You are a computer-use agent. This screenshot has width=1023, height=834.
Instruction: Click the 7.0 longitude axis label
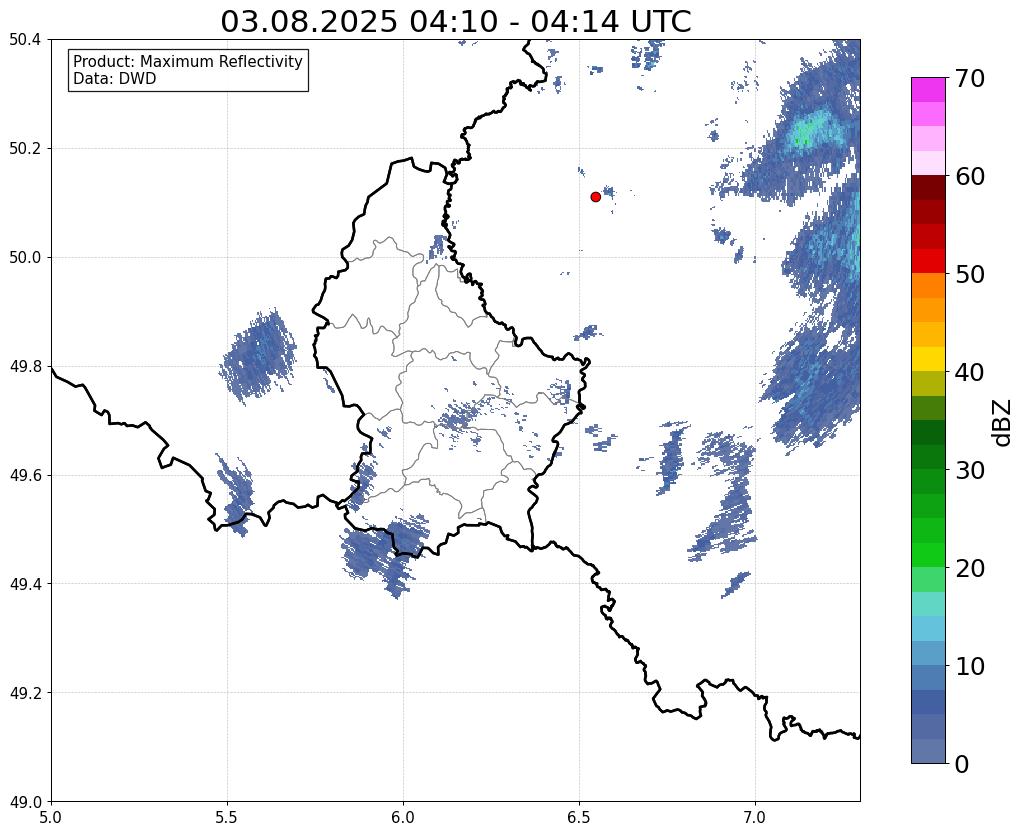point(755,817)
